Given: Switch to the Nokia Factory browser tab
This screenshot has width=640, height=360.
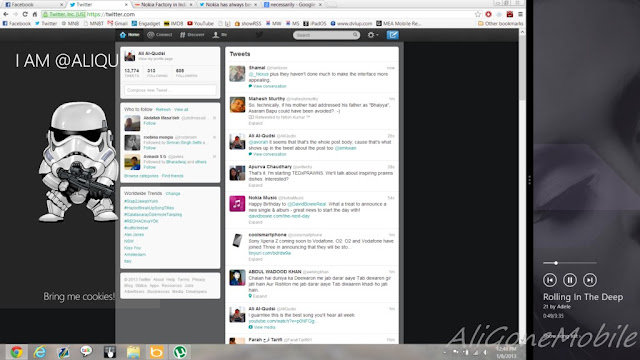Looking at the screenshot, I should 163,4.
